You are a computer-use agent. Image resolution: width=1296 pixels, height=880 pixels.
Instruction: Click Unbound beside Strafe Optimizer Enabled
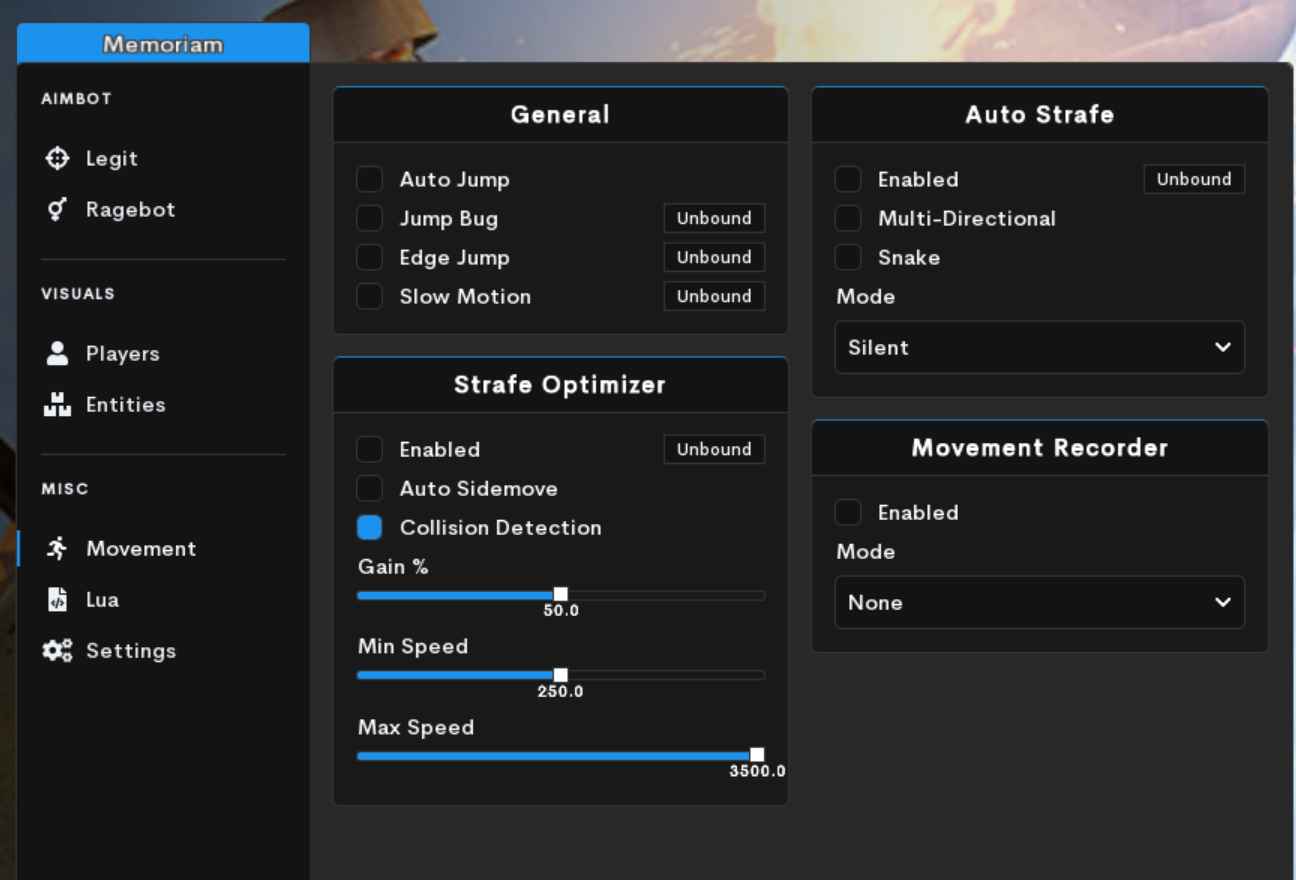[x=714, y=449]
